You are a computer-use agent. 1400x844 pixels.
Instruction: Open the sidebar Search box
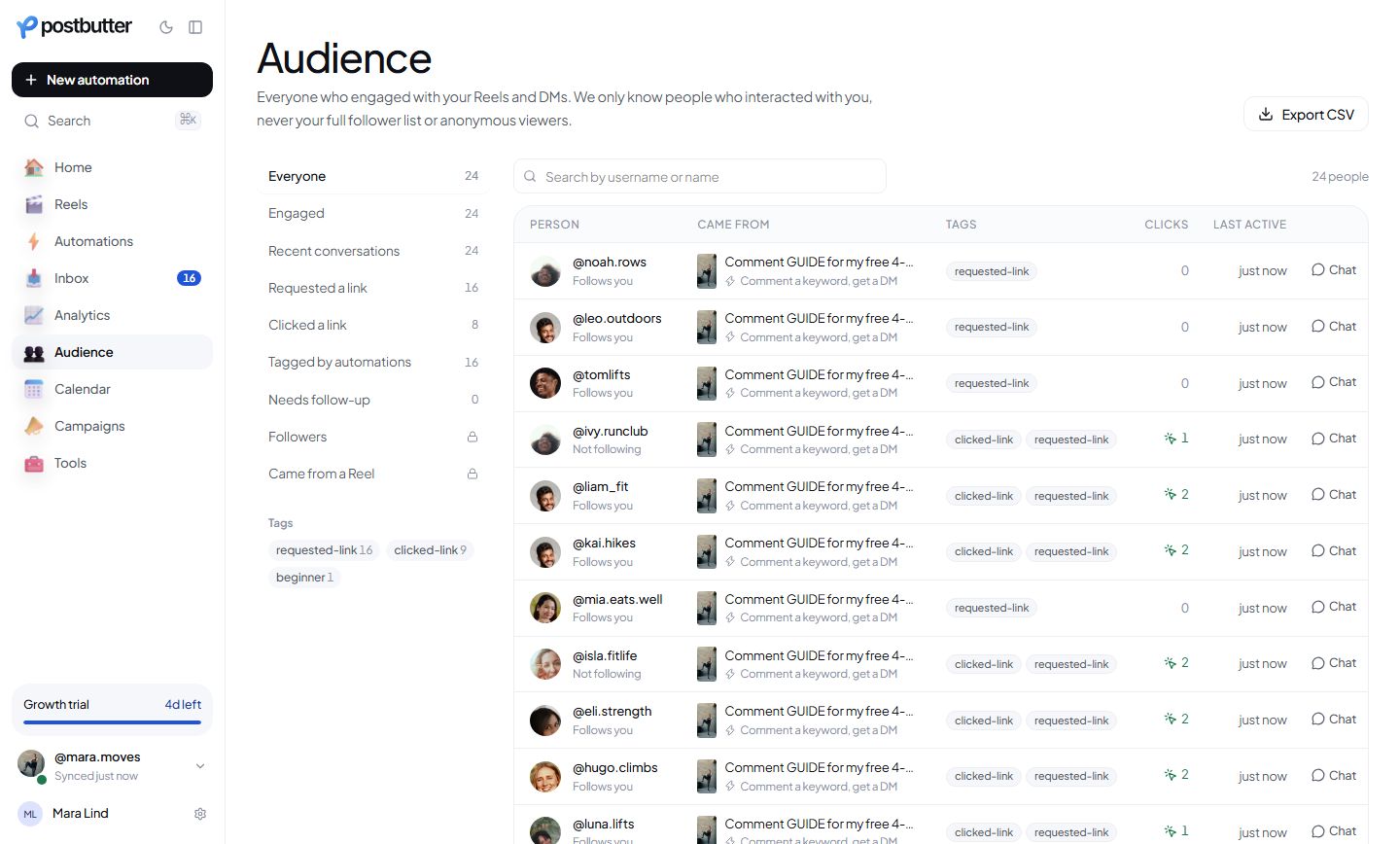pos(112,121)
